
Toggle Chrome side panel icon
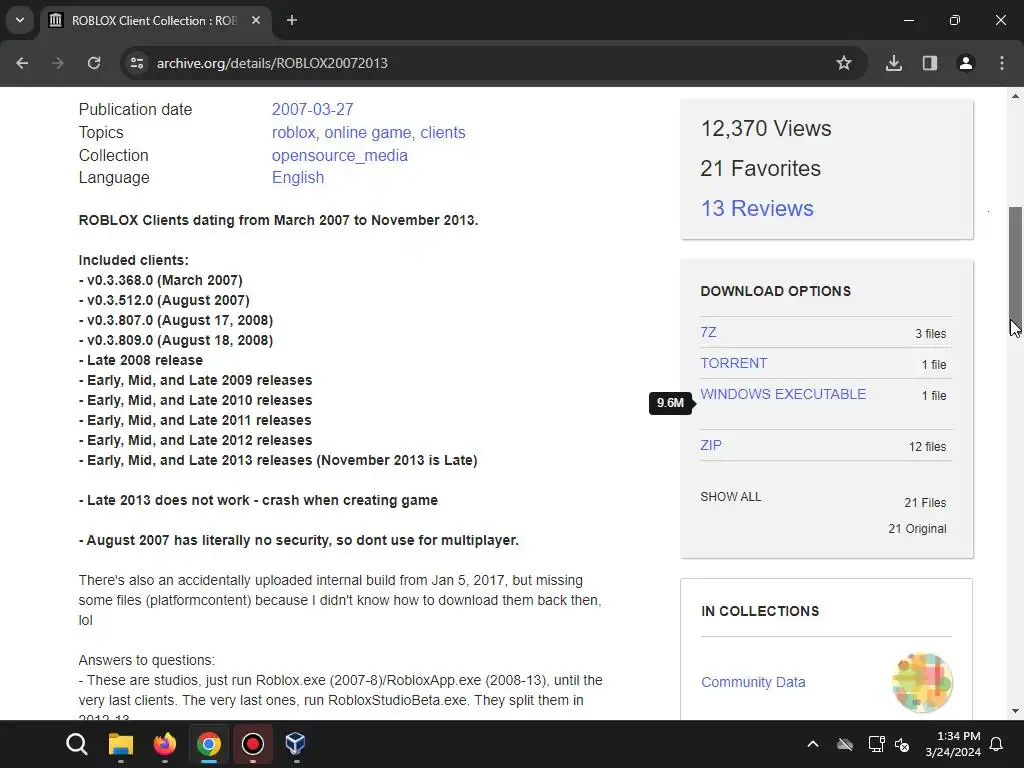pos(930,63)
